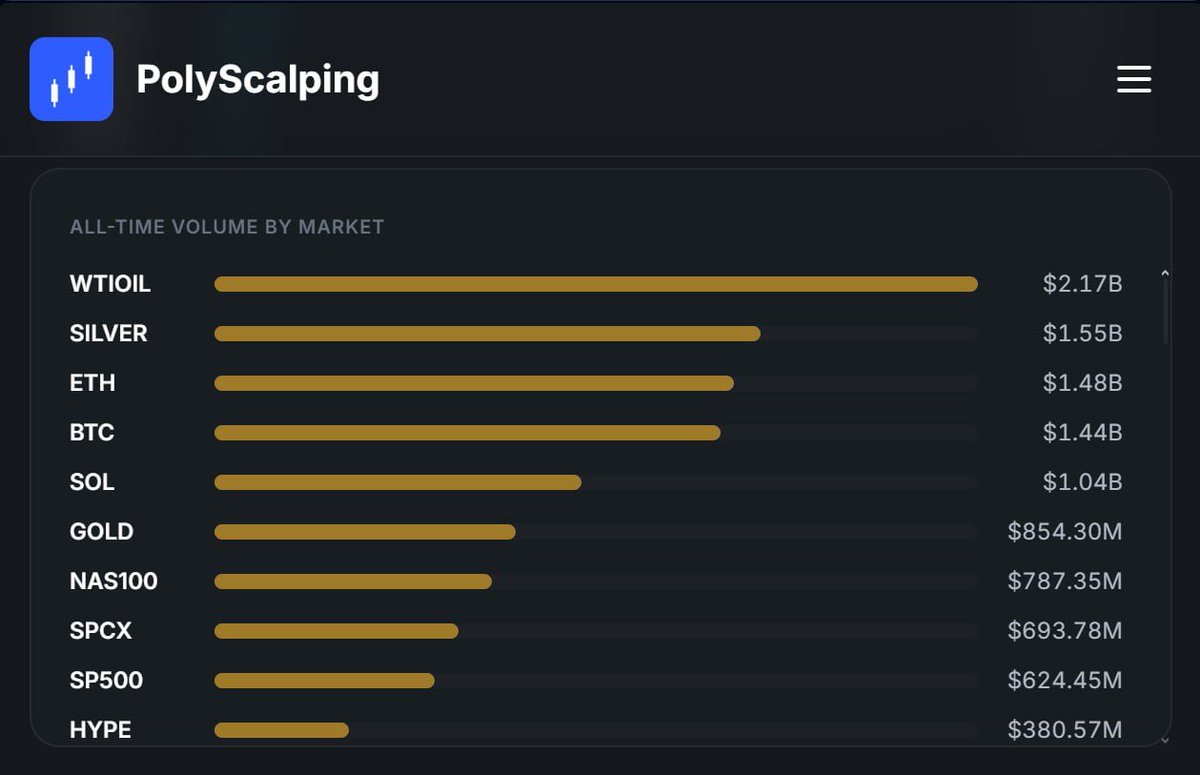Image resolution: width=1200 pixels, height=775 pixels.
Task: Click the $854.30M GOLD volume value
Action: point(1065,532)
